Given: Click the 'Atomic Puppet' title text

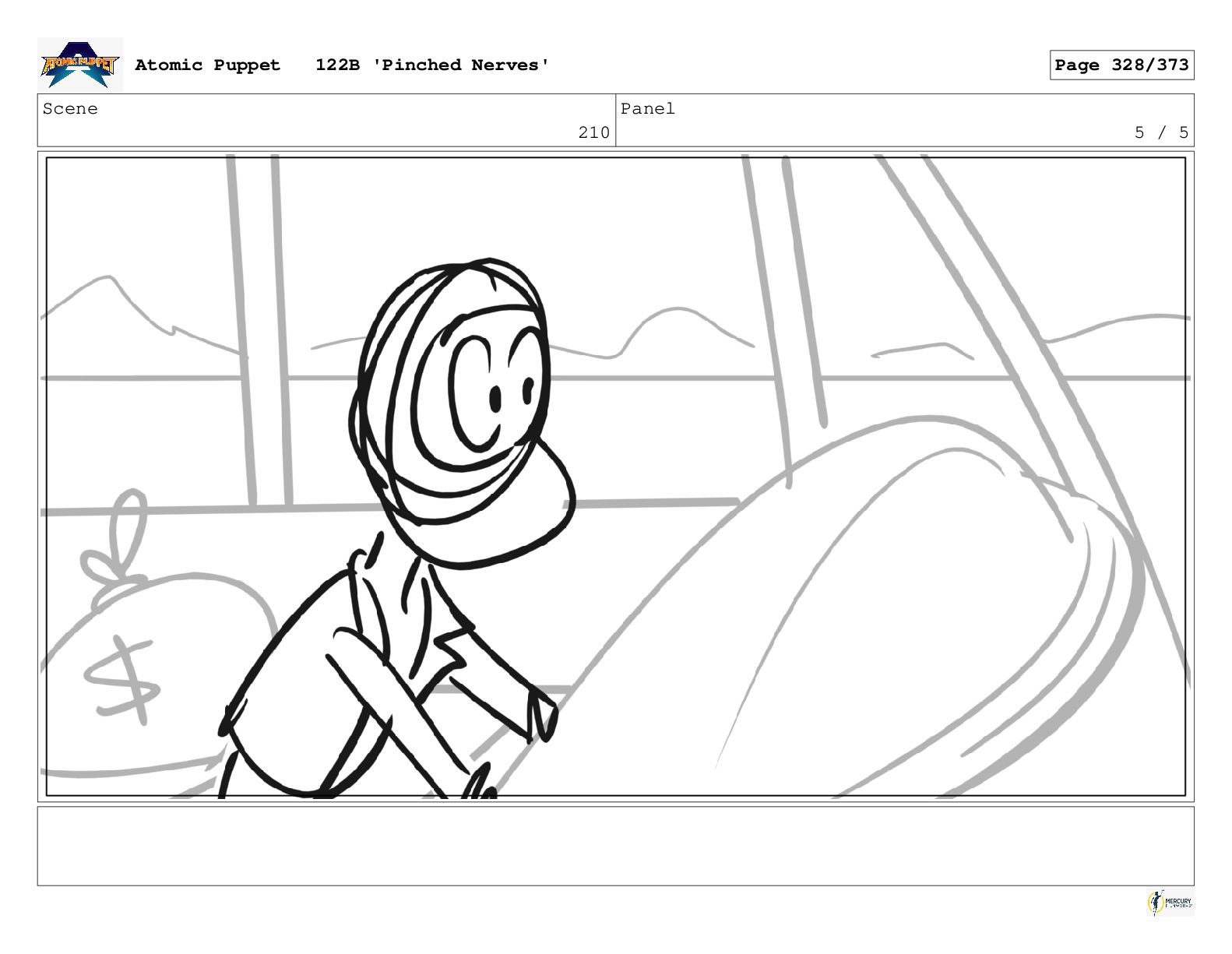Looking at the screenshot, I should click(x=207, y=65).
